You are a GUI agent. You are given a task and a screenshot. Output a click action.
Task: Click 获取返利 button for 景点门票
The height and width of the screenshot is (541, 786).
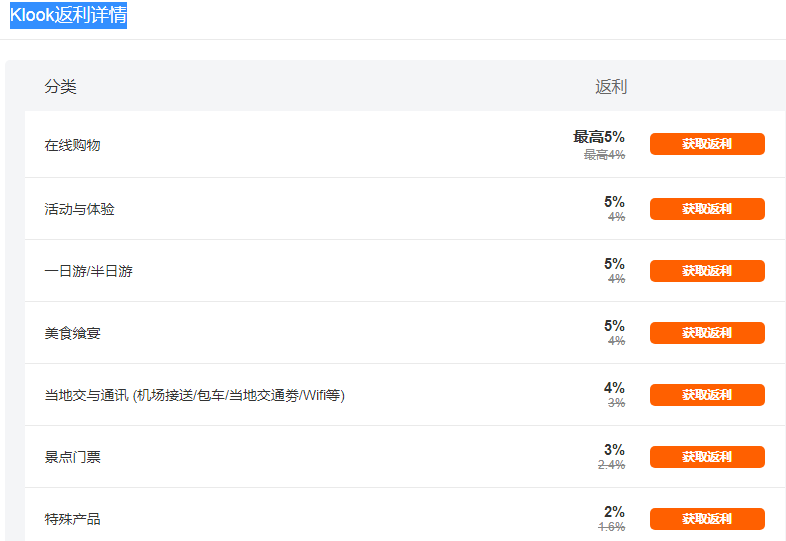[x=707, y=457]
